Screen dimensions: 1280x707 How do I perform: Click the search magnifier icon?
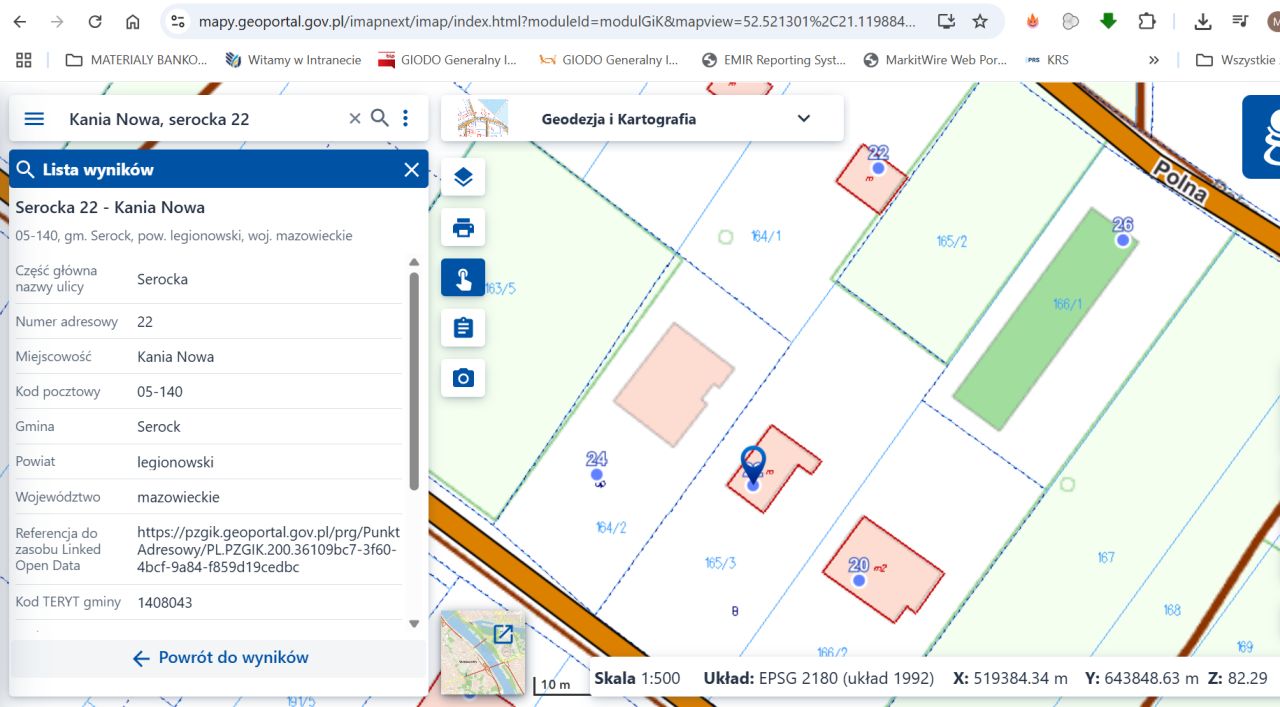pyautogui.click(x=380, y=118)
